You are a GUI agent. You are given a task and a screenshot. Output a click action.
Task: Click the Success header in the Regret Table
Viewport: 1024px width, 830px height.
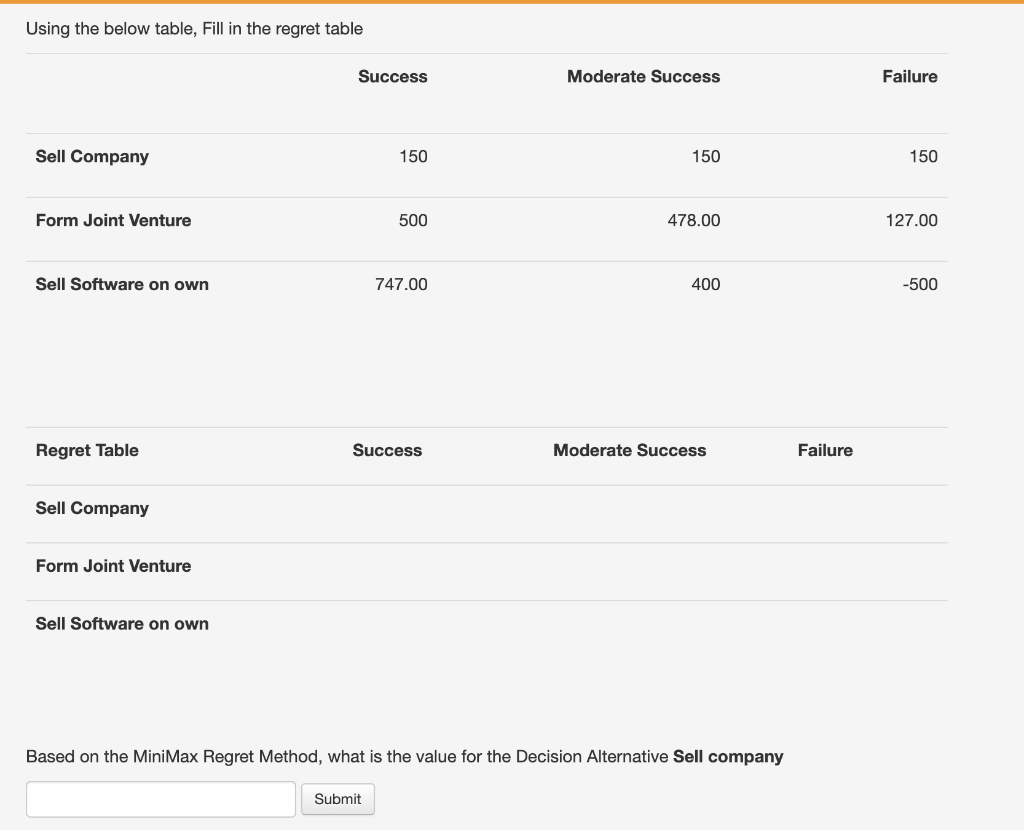[387, 450]
